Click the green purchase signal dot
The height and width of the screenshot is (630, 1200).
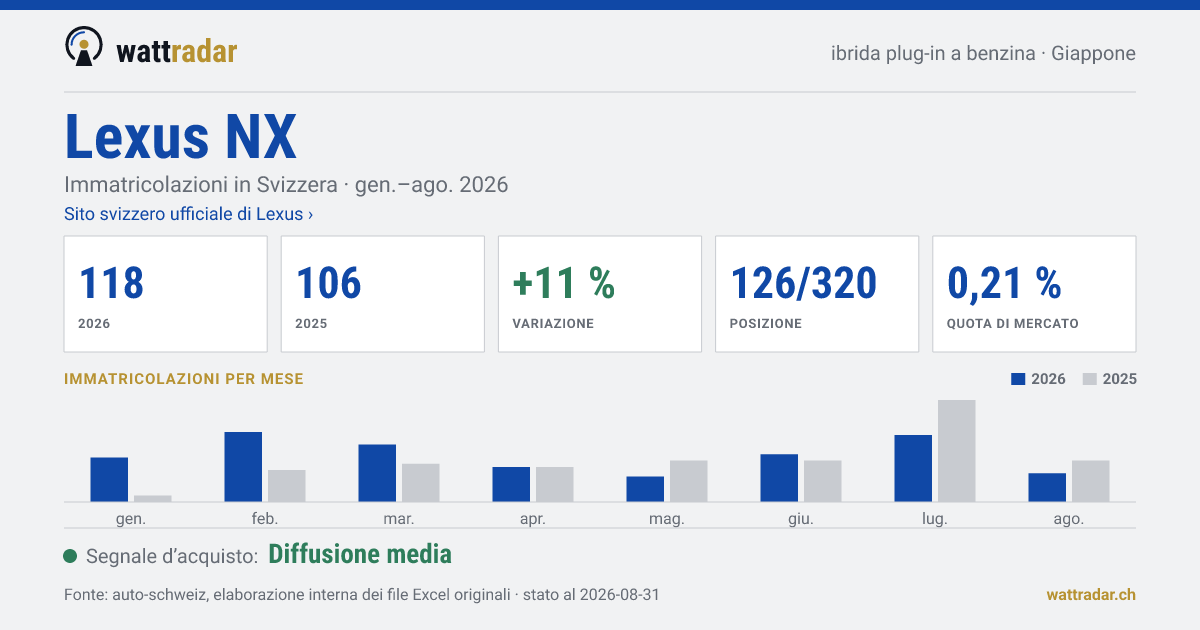70,556
